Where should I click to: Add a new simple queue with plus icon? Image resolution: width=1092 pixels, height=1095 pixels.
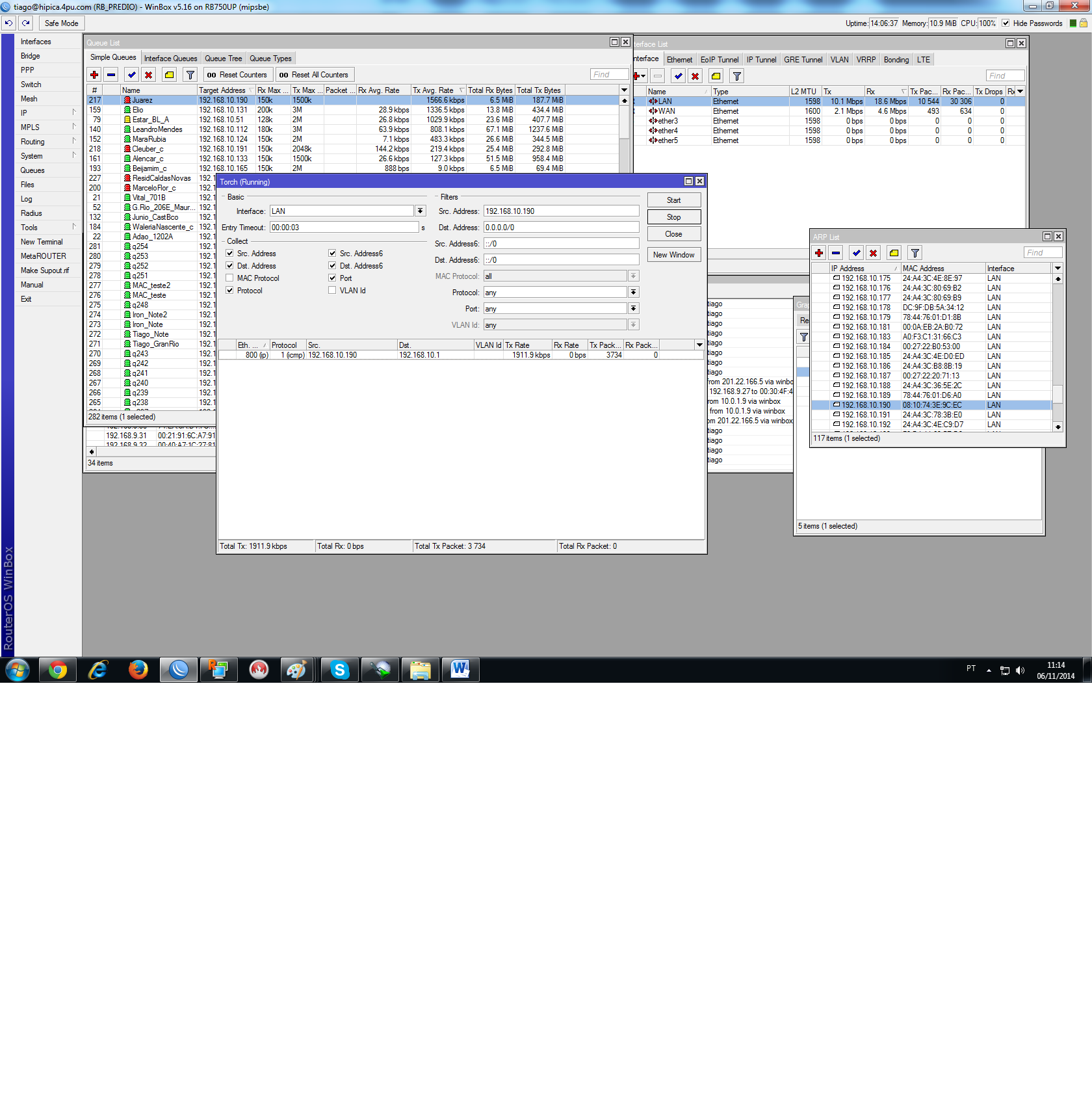[x=94, y=75]
